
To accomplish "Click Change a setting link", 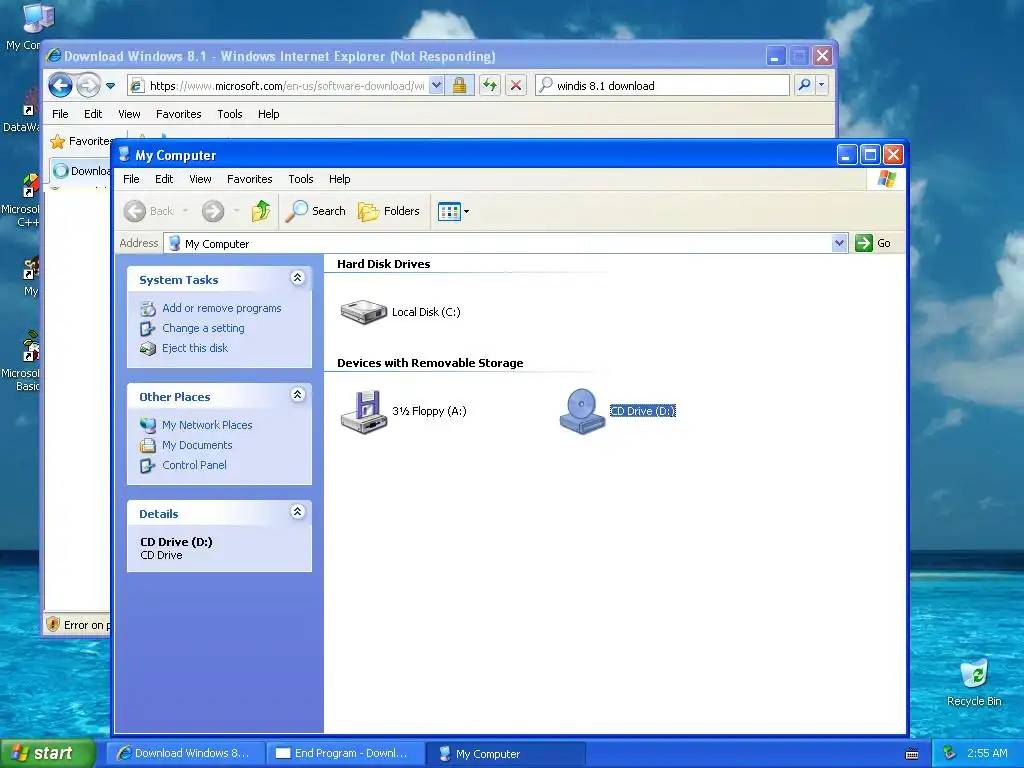I will point(203,328).
